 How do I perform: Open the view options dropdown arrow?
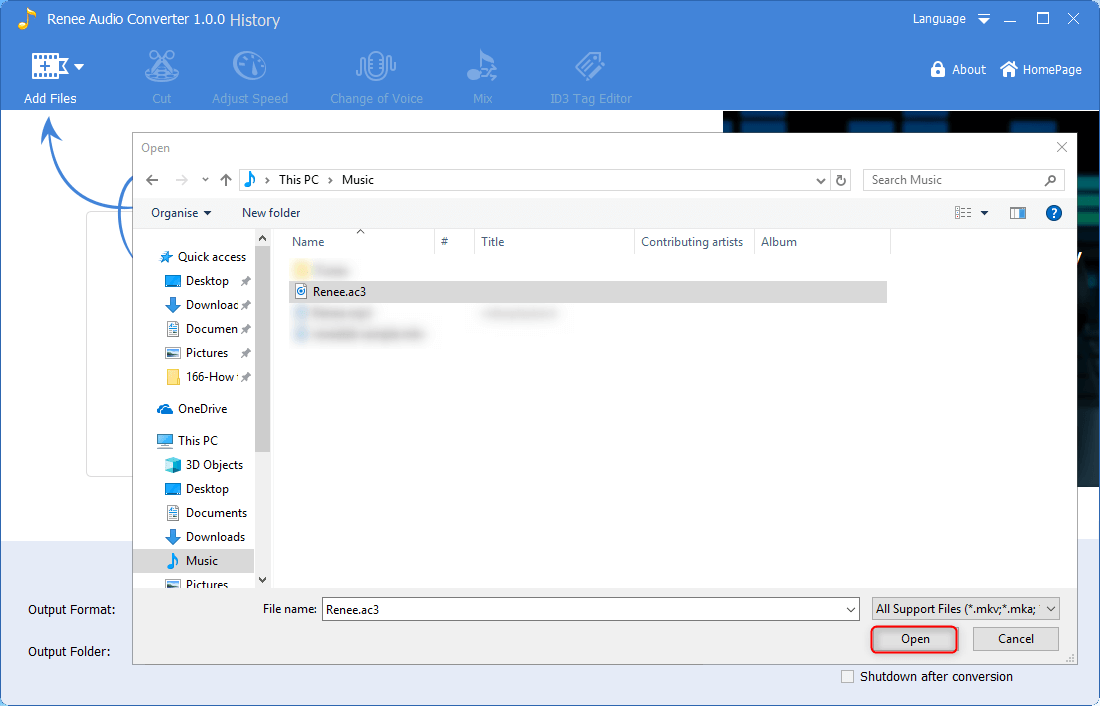click(x=984, y=213)
